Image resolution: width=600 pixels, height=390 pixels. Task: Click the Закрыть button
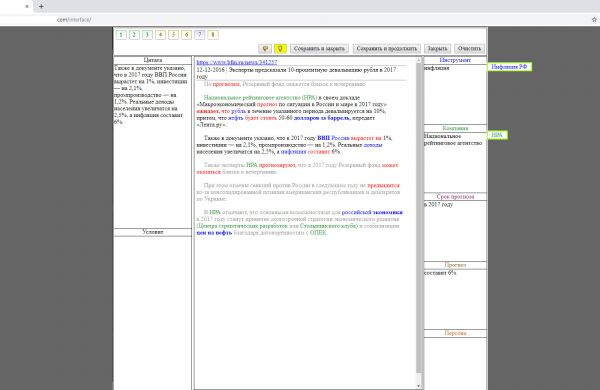(437, 49)
